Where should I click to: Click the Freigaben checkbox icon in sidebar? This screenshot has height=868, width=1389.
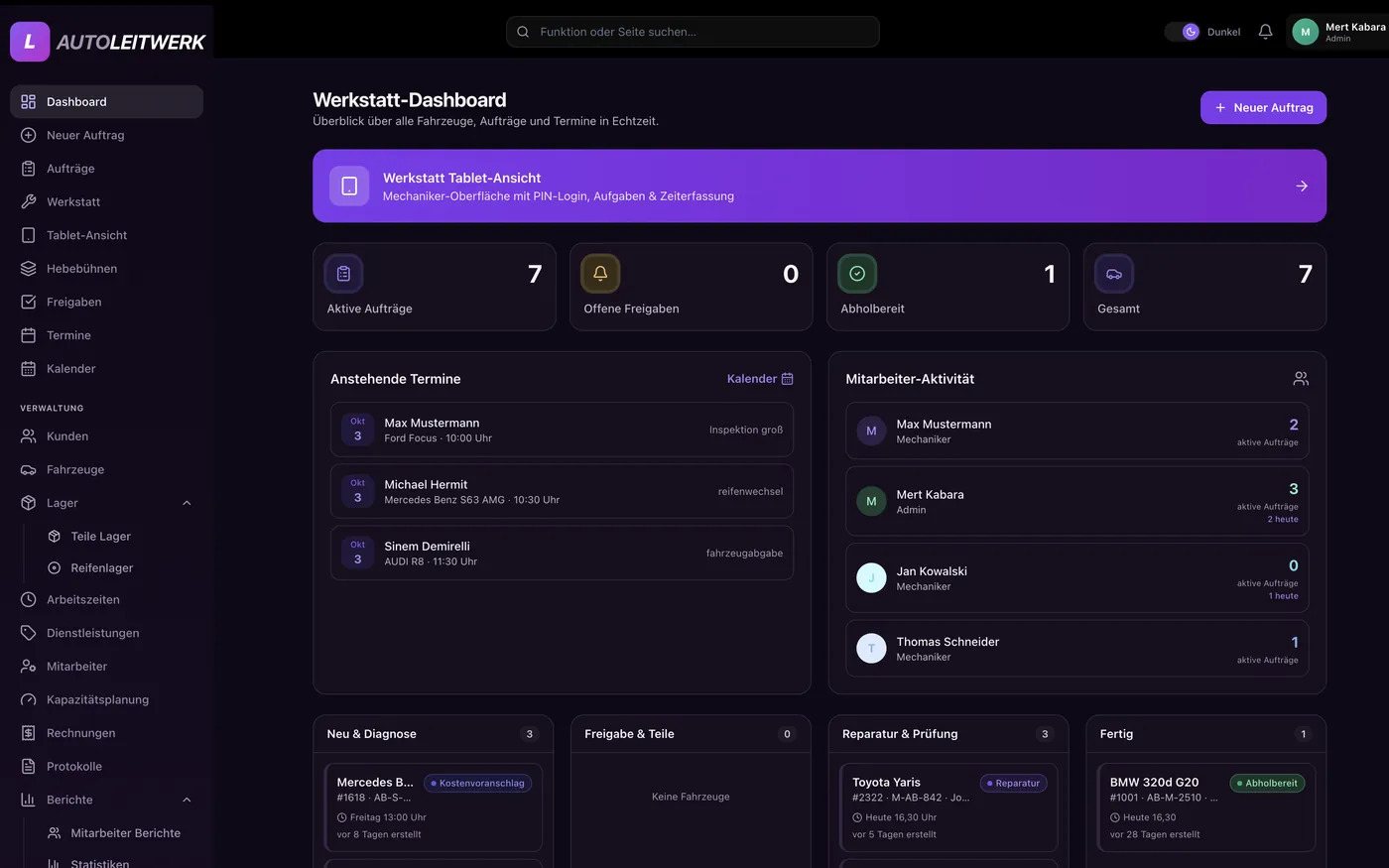[x=28, y=302]
